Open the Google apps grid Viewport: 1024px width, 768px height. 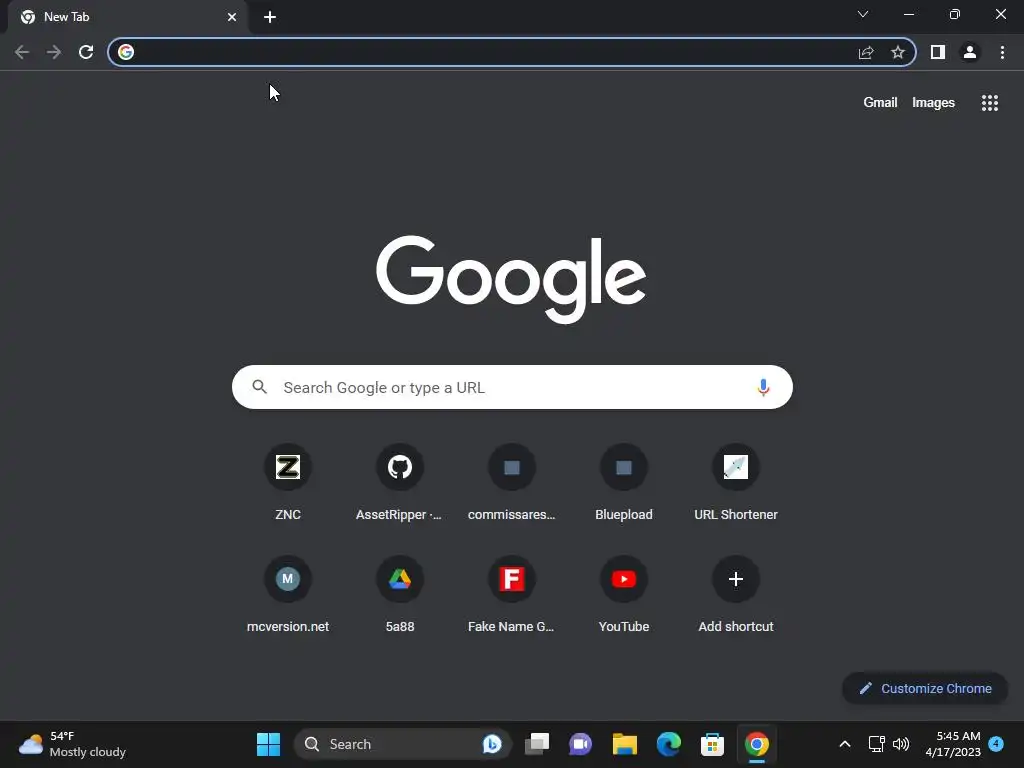[989, 103]
